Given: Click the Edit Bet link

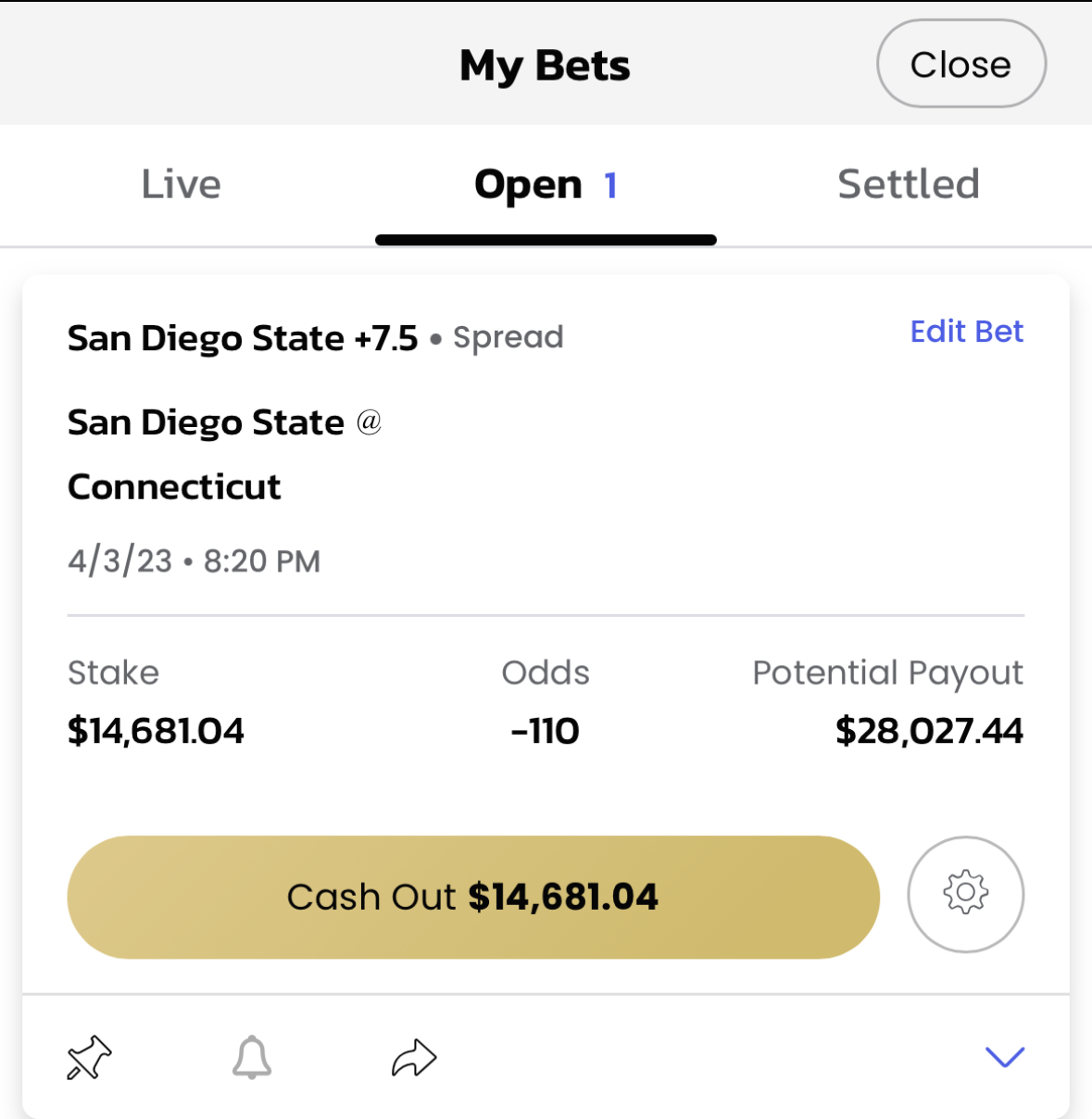Looking at the screenshot, I should point(966,332).
